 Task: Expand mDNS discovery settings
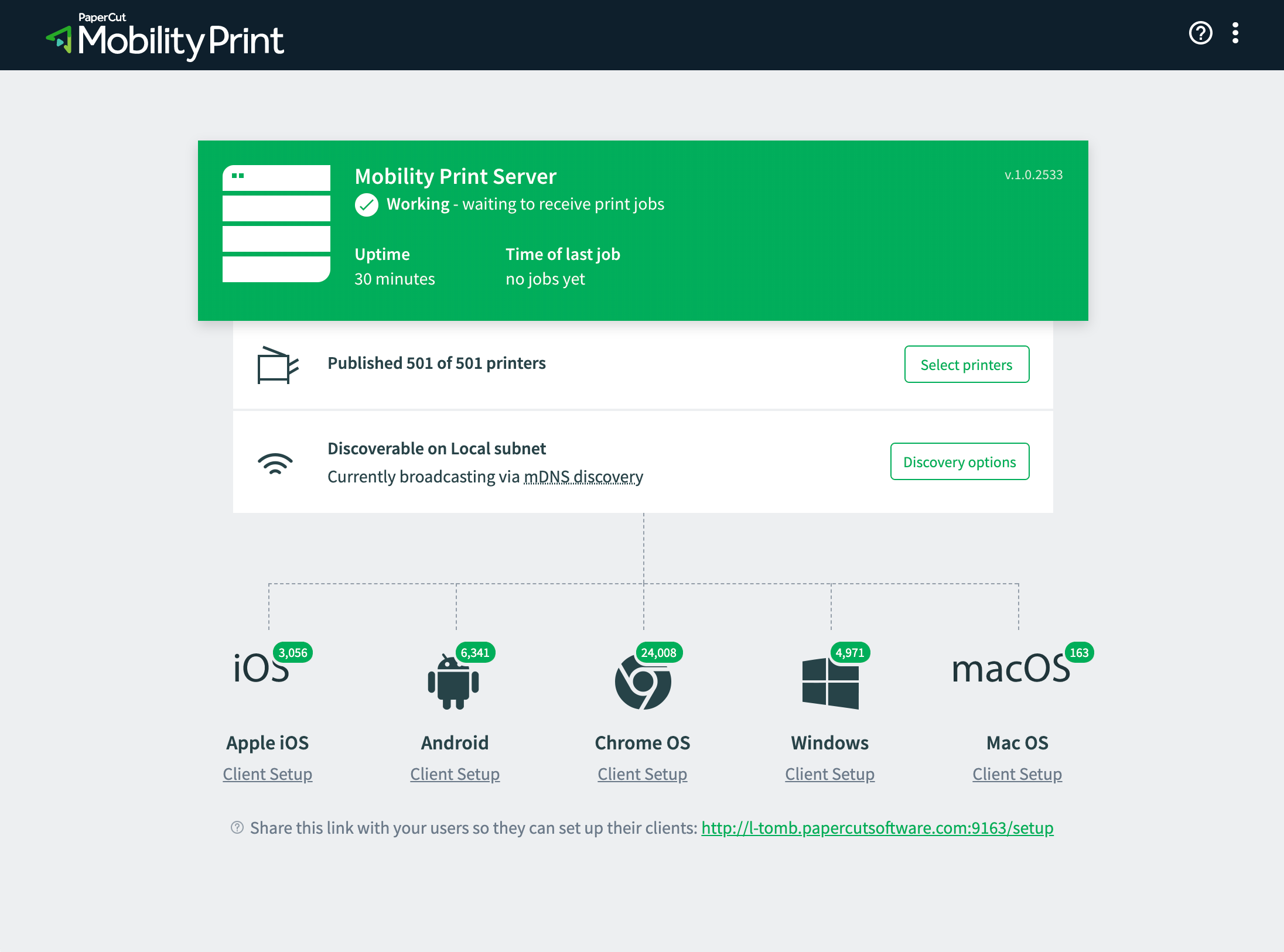click(583, 476)
